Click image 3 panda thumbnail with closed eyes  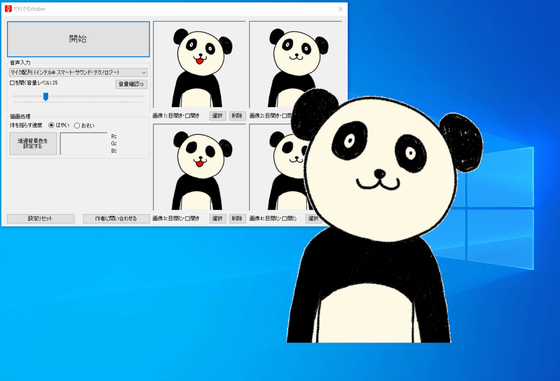[x=200, y=167]
